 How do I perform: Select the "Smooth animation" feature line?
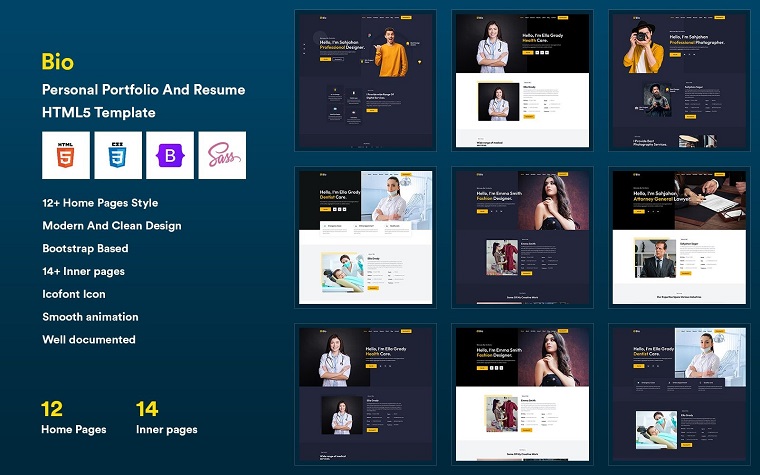click(90, 316)
